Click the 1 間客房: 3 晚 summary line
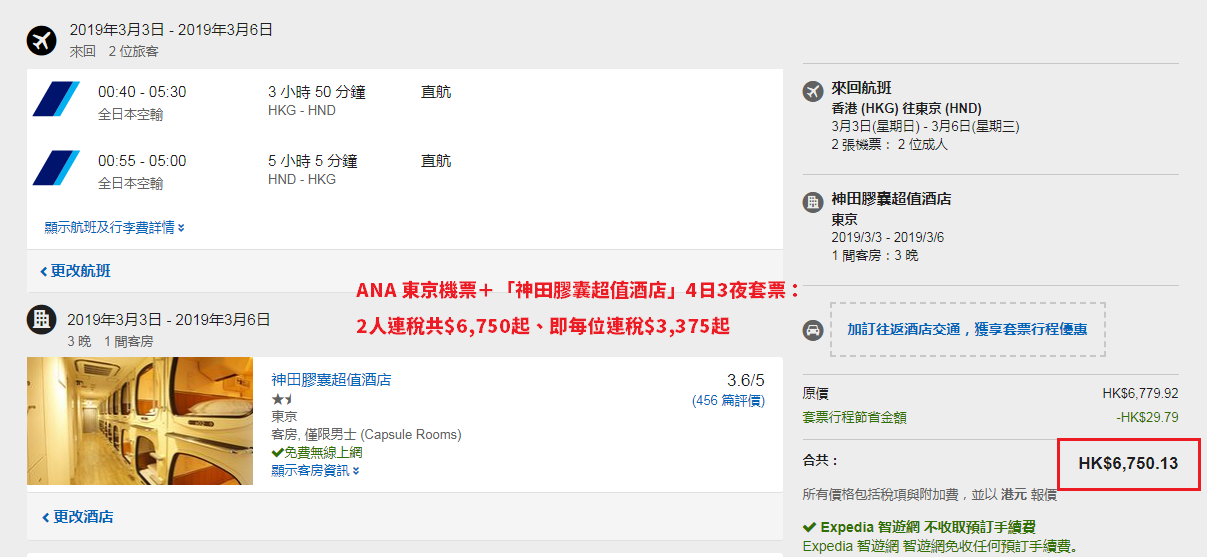 point(874,255)
